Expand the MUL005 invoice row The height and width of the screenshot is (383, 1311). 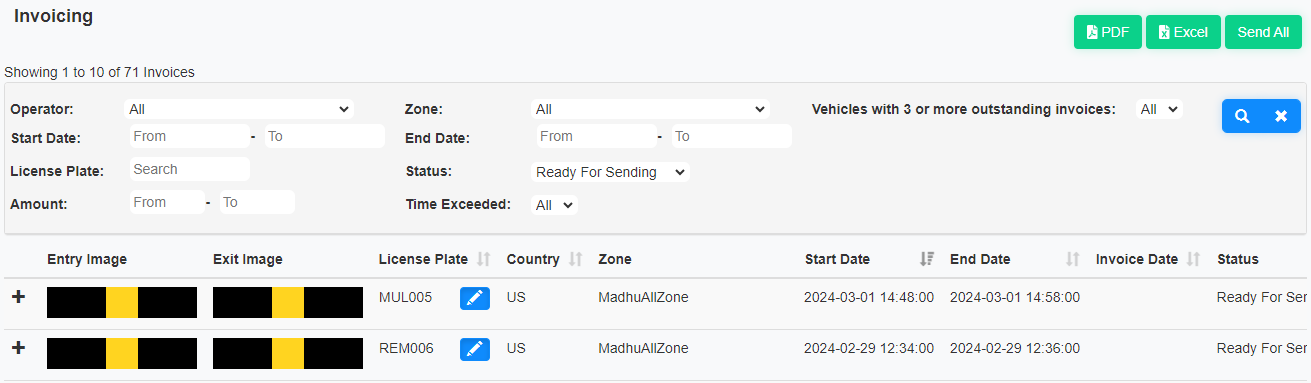point(18,297)
